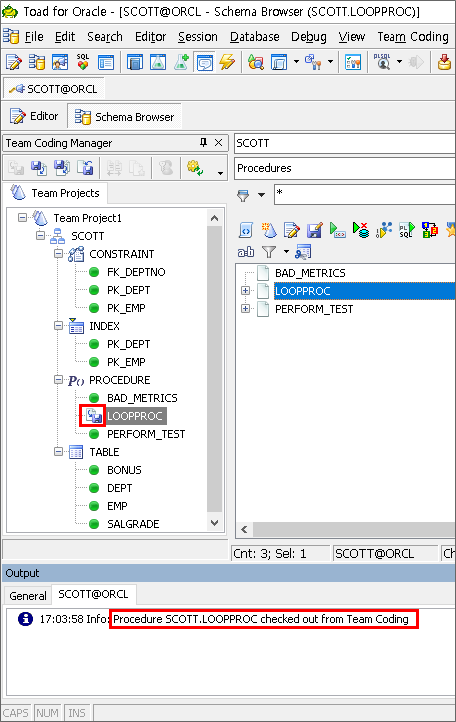The height and width of the screenshot is (722, 456).
Task: Pin the Team Coding Manager panel
Action: pyautogui.click(x=203, y=143)
